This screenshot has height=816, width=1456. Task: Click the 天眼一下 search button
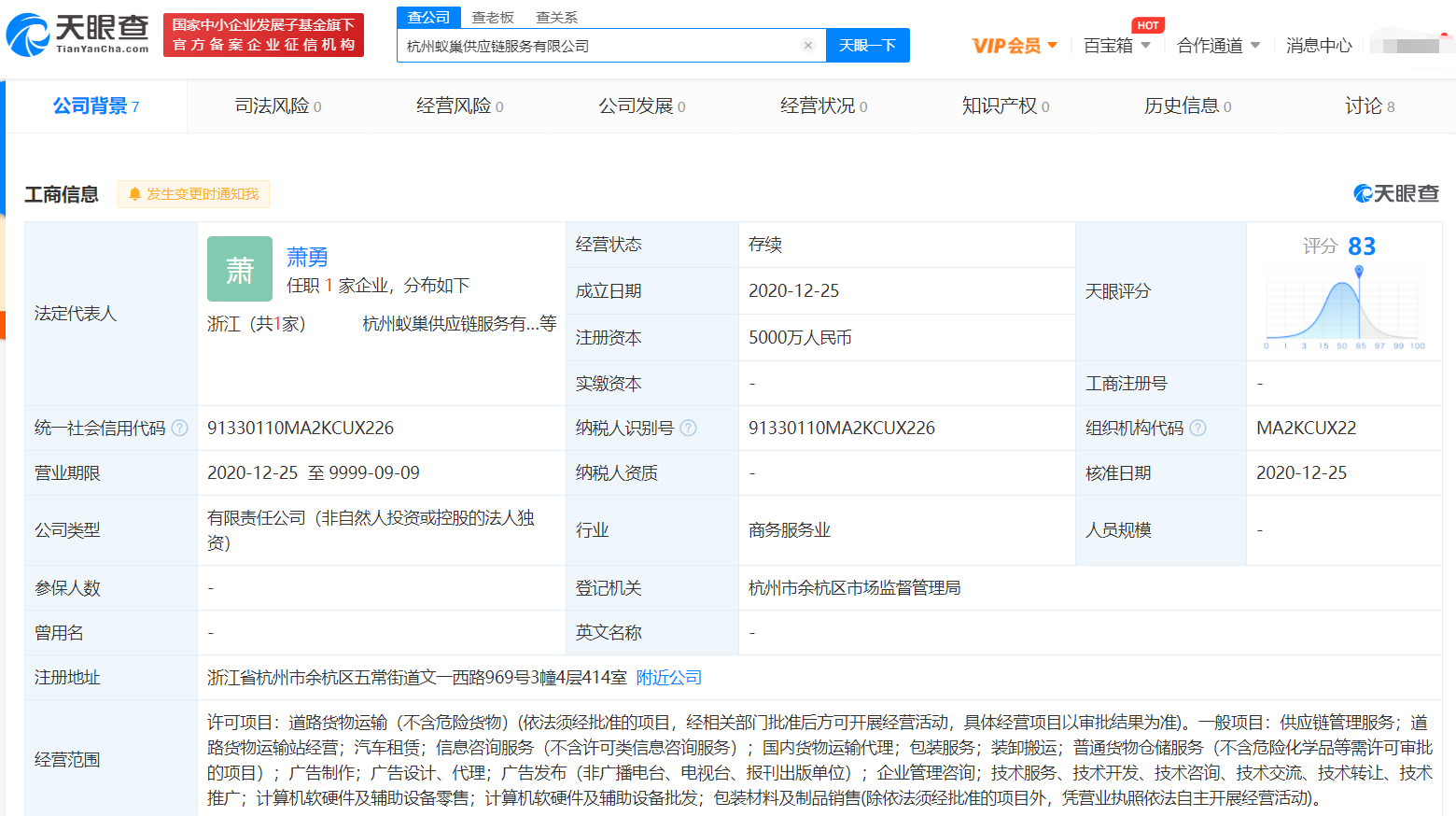pyautogui.click(x=868, y=46)
